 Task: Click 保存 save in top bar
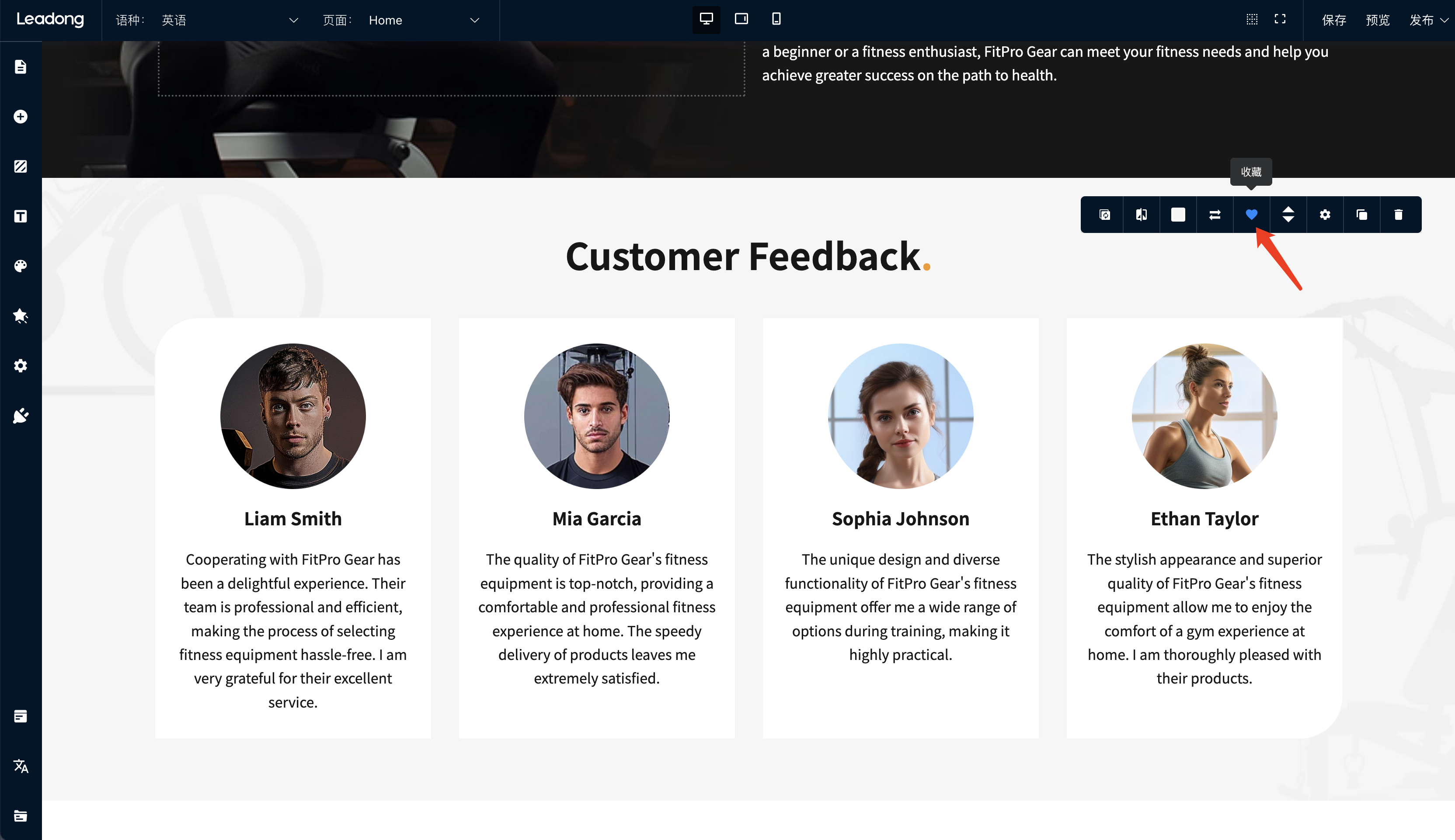[x=1333, y=20]
